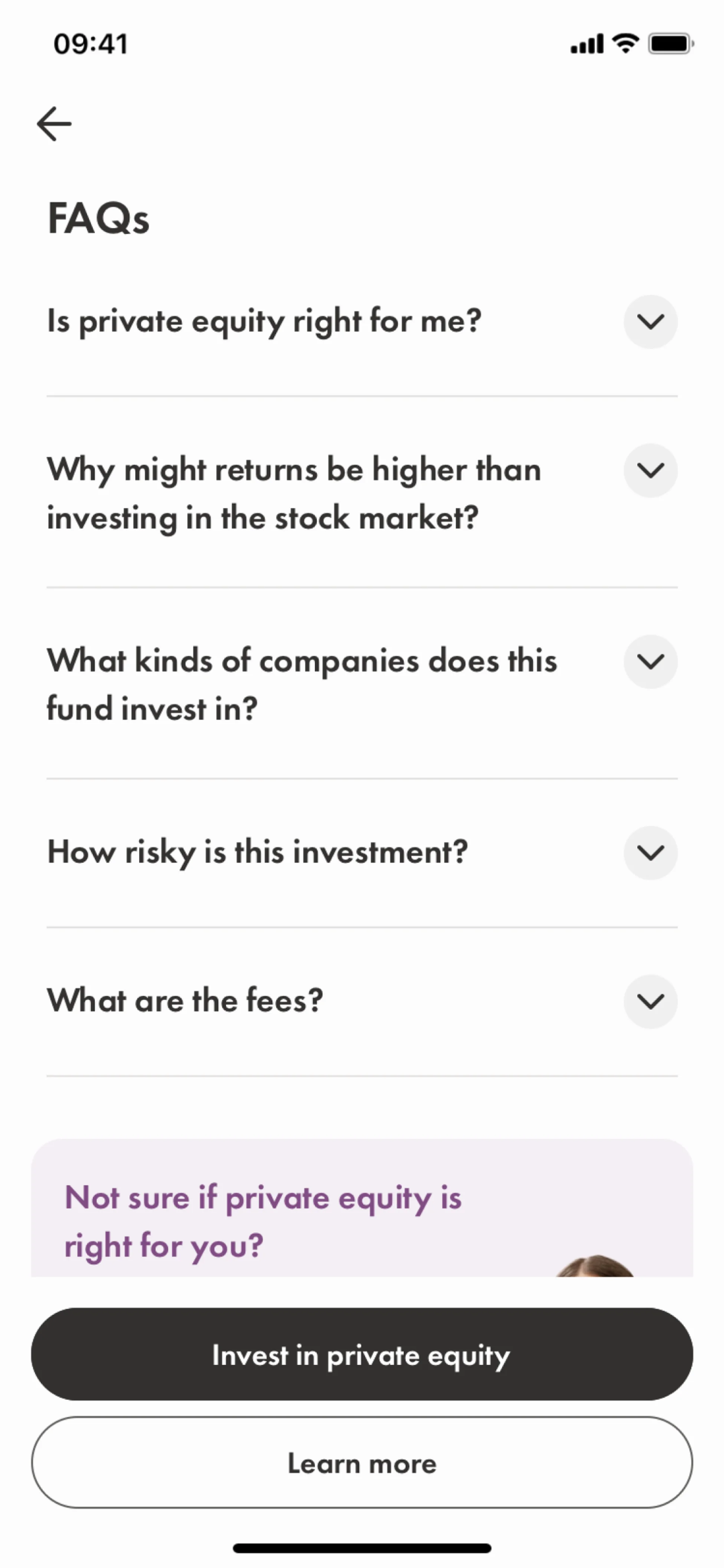Tap the 'Is private equity right for me?' question text
This screenshot has width=724, height=1568.
(264, 321)
